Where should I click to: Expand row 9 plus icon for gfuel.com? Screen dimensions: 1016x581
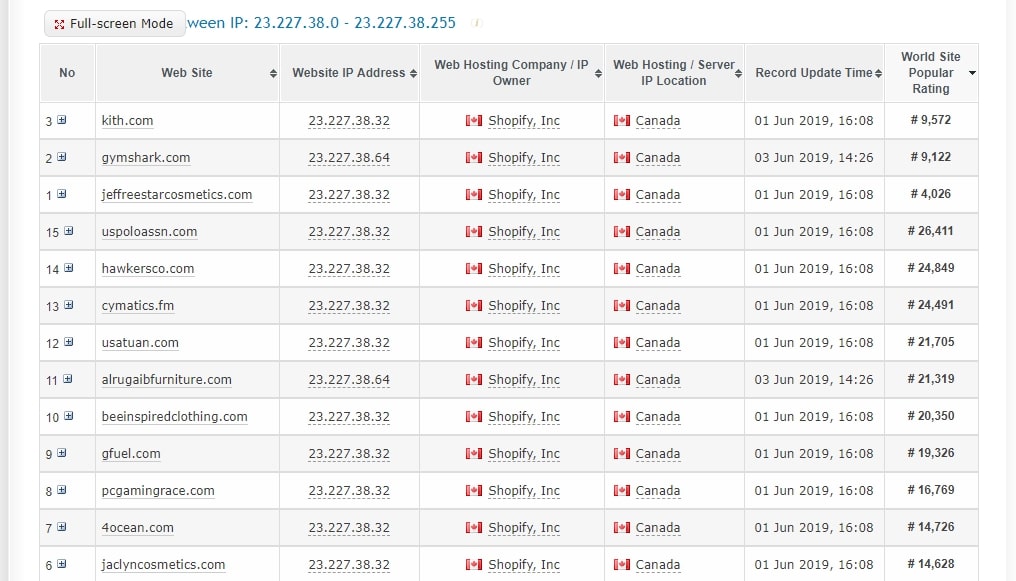(x=62, y=453)
